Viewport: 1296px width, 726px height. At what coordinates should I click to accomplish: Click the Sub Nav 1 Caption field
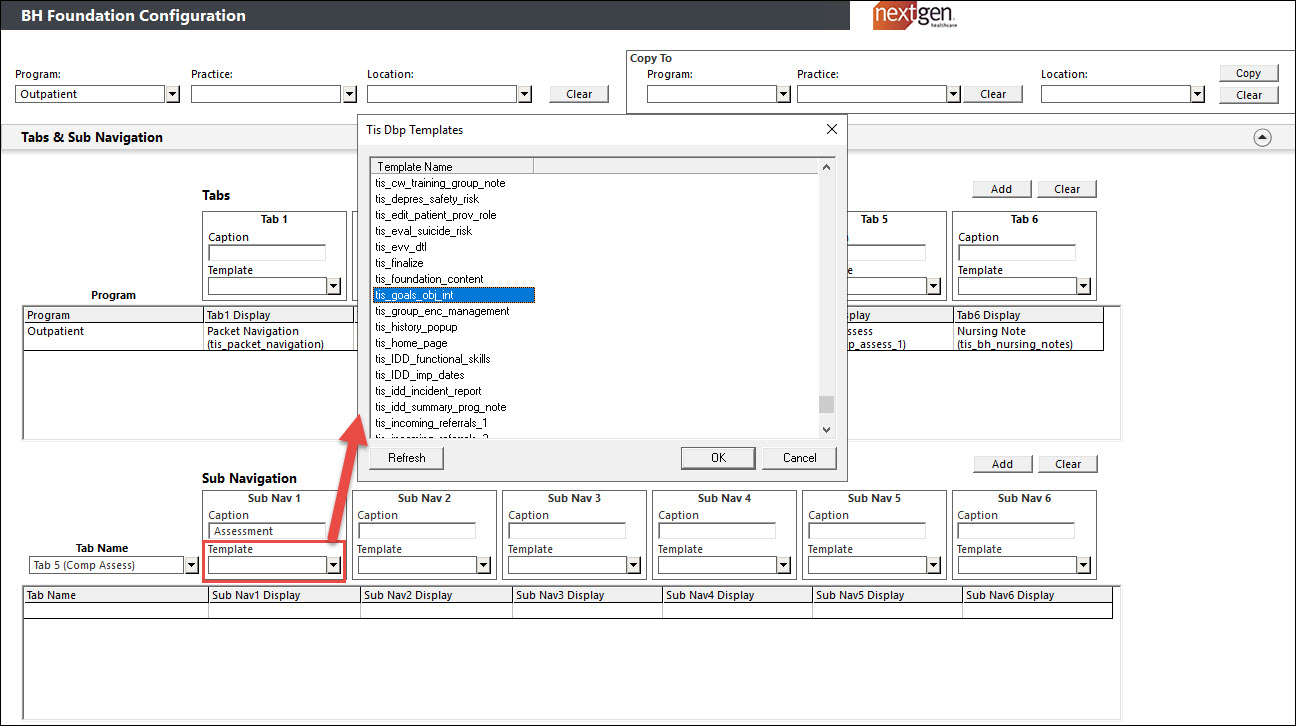(267, 531)
